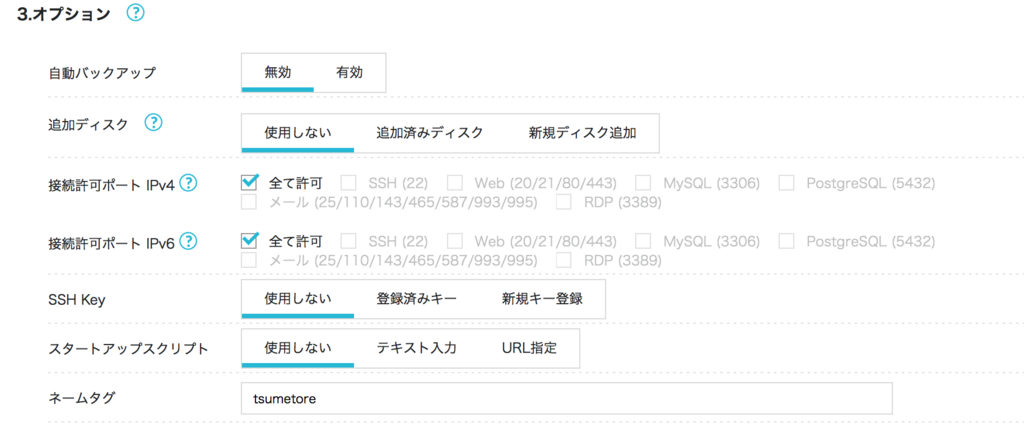Check PostgreSQL (5432) in IPv6 row

click(787, 242)
